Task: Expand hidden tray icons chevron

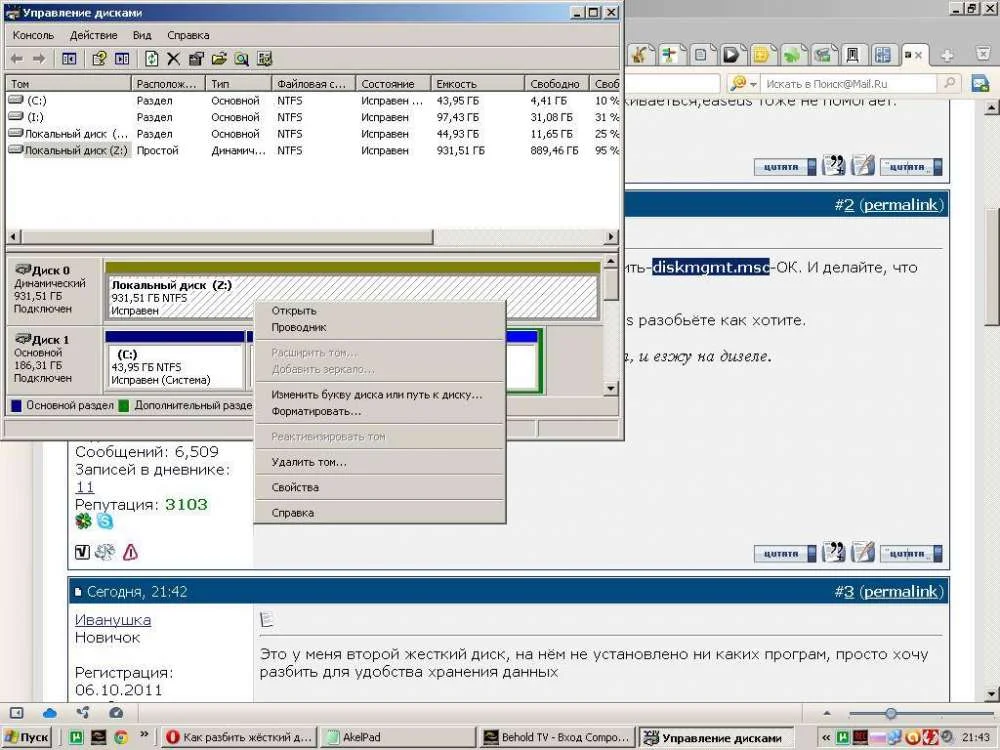Action: 826,737
